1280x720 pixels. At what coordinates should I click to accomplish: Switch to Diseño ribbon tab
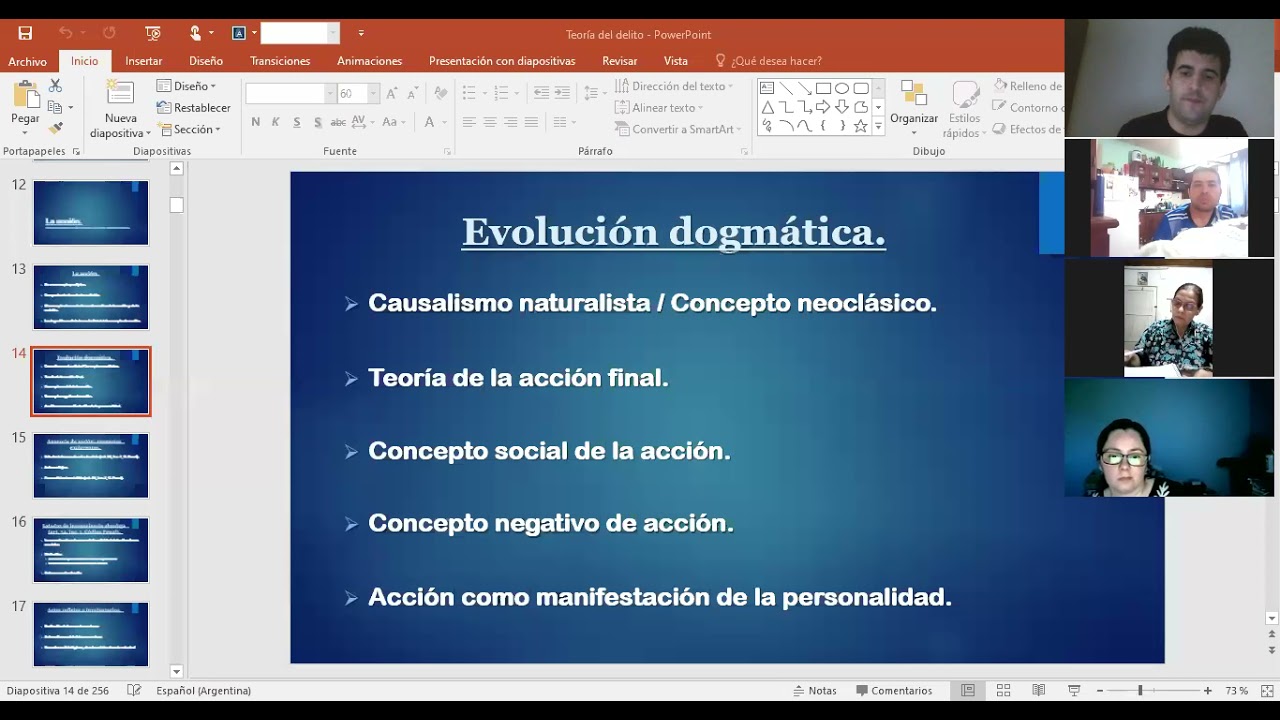point(206,61)
